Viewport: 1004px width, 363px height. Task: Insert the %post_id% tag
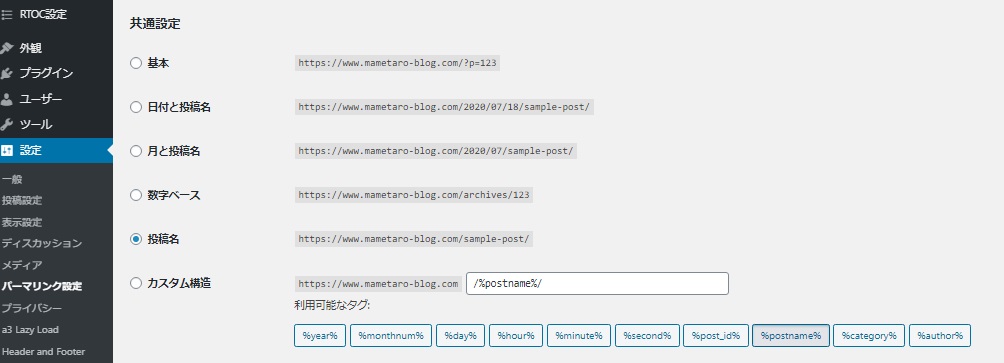716,335
